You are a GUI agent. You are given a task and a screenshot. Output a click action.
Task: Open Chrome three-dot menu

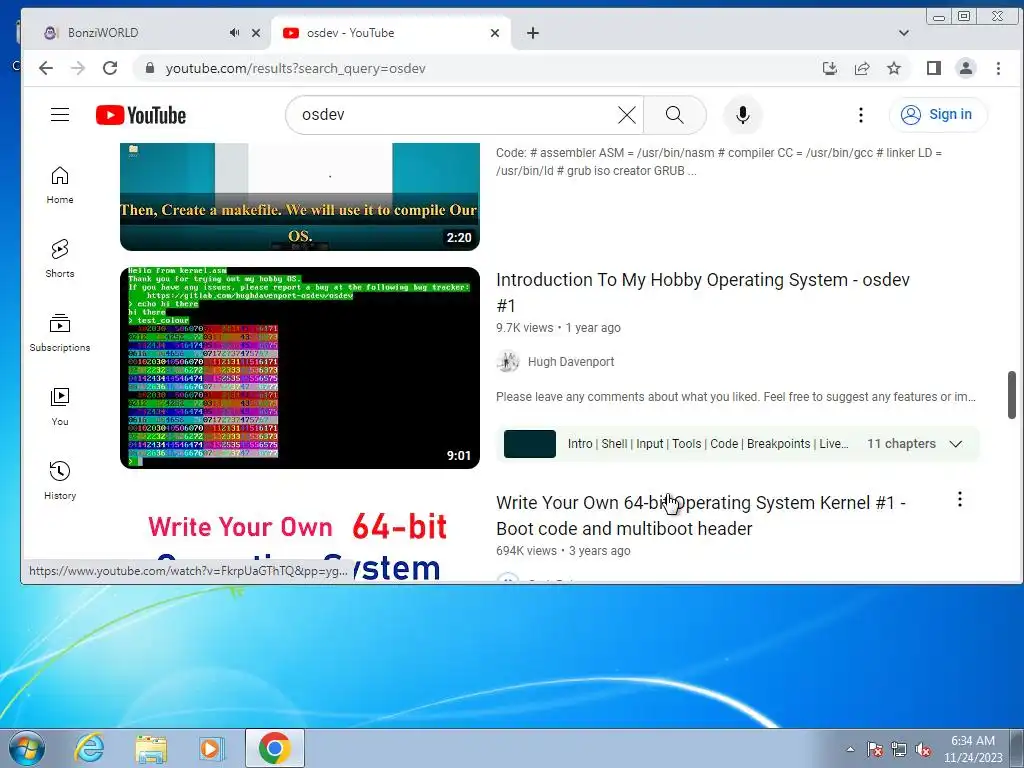998,68
